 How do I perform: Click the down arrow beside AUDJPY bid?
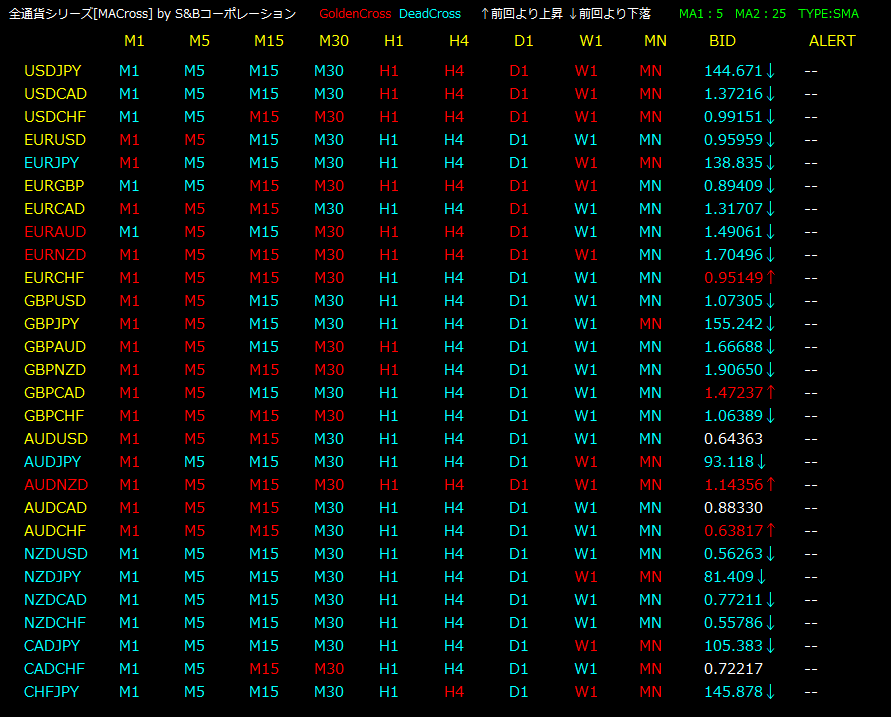761,462
